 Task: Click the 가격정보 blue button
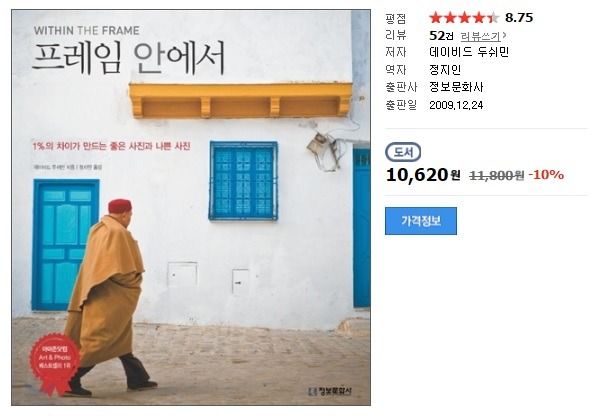421,221
